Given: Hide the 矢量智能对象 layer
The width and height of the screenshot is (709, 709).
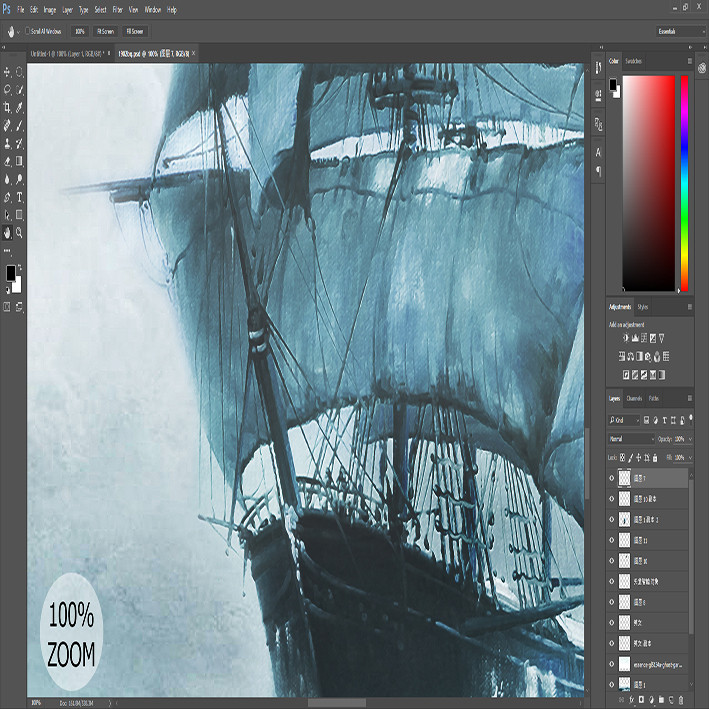Looking at the screenshot, I should (612, 581).
